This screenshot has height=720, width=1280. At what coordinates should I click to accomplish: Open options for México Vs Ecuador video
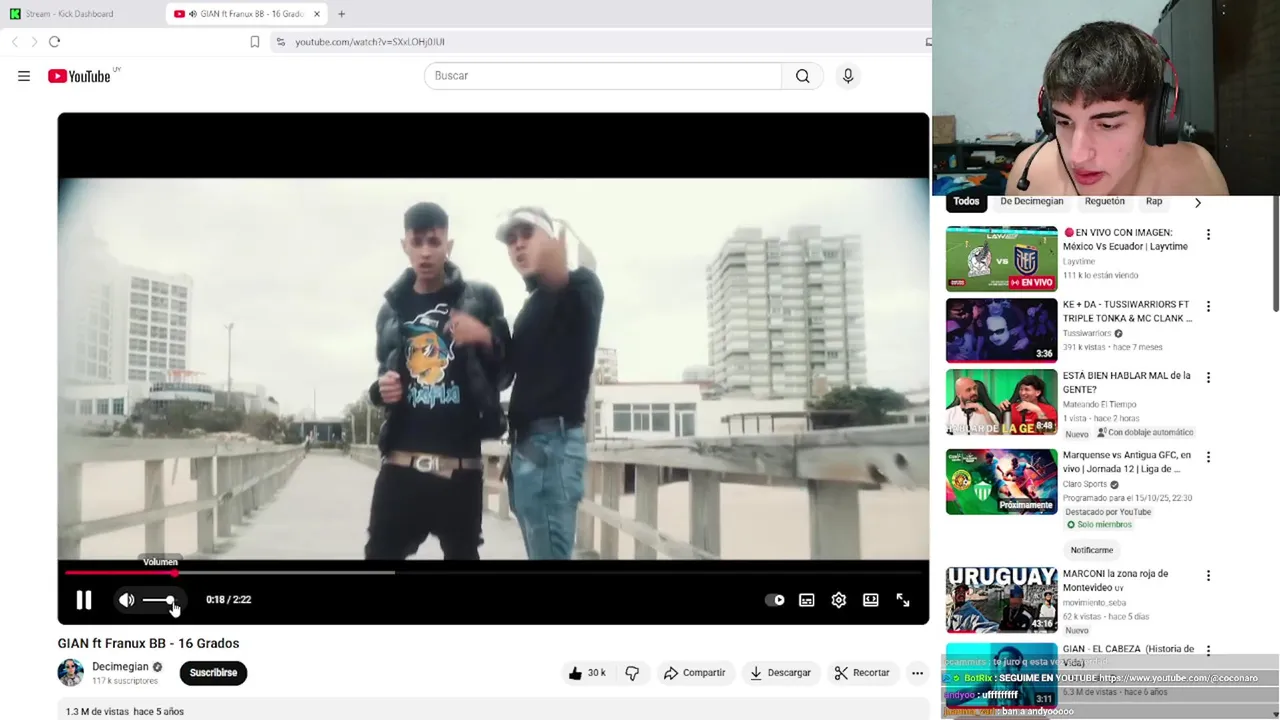pos(1208,235)
